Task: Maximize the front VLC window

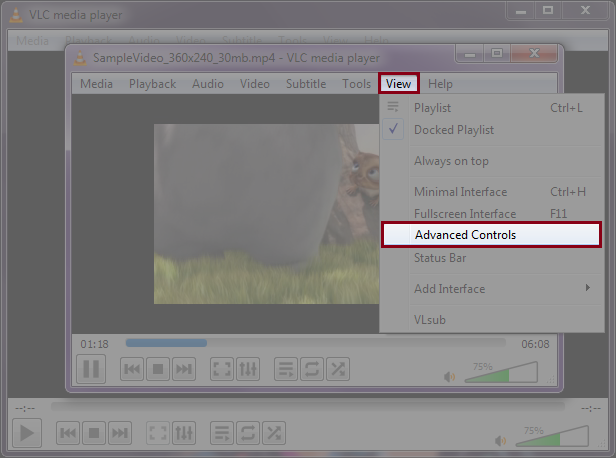Action: 497,53
